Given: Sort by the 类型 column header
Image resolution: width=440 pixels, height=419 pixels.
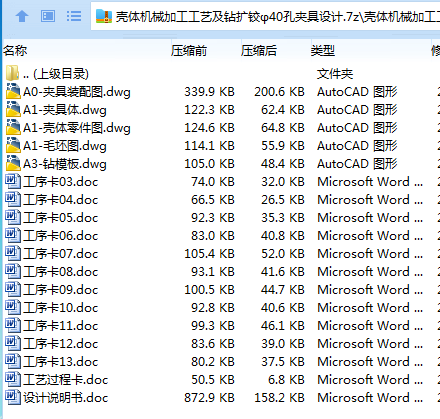Looking at the screenshot, I should [323, 51].
